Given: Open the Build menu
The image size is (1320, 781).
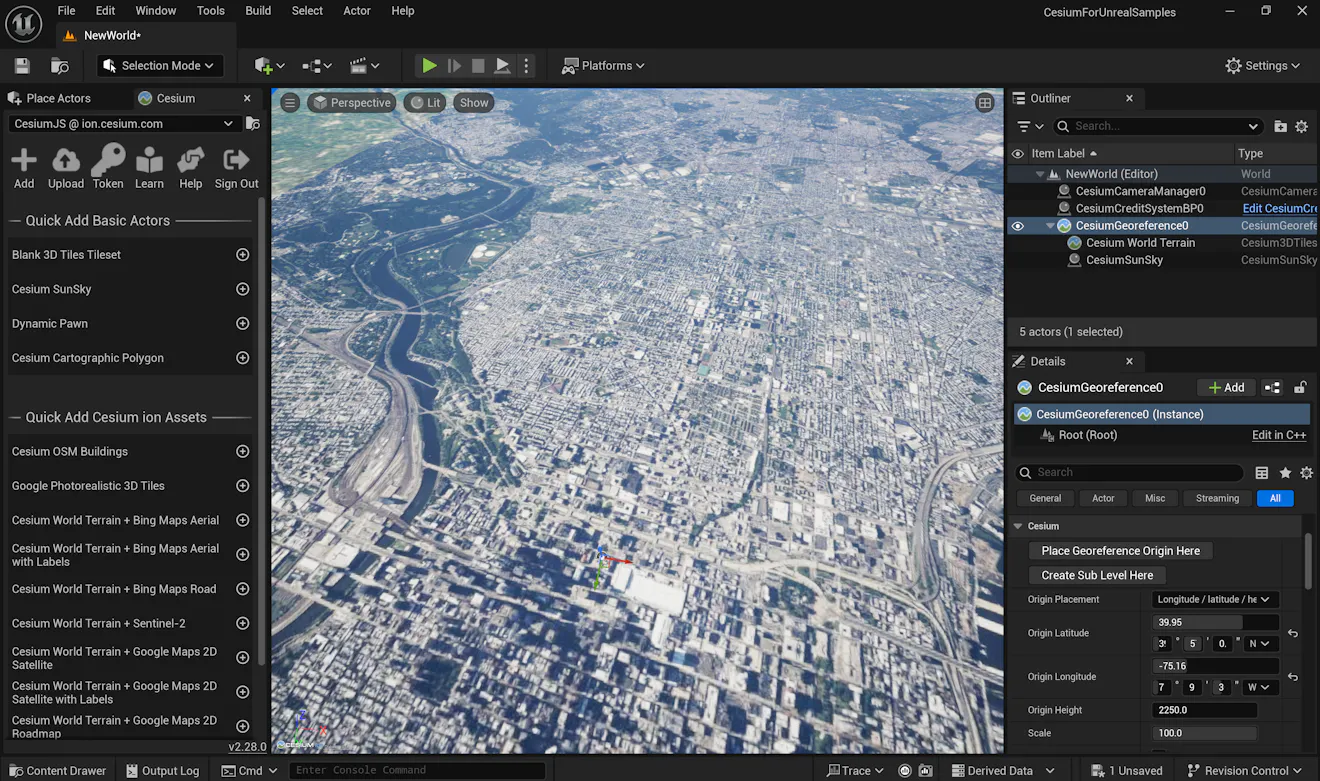Looking at the screenshot, I should 258,11.
